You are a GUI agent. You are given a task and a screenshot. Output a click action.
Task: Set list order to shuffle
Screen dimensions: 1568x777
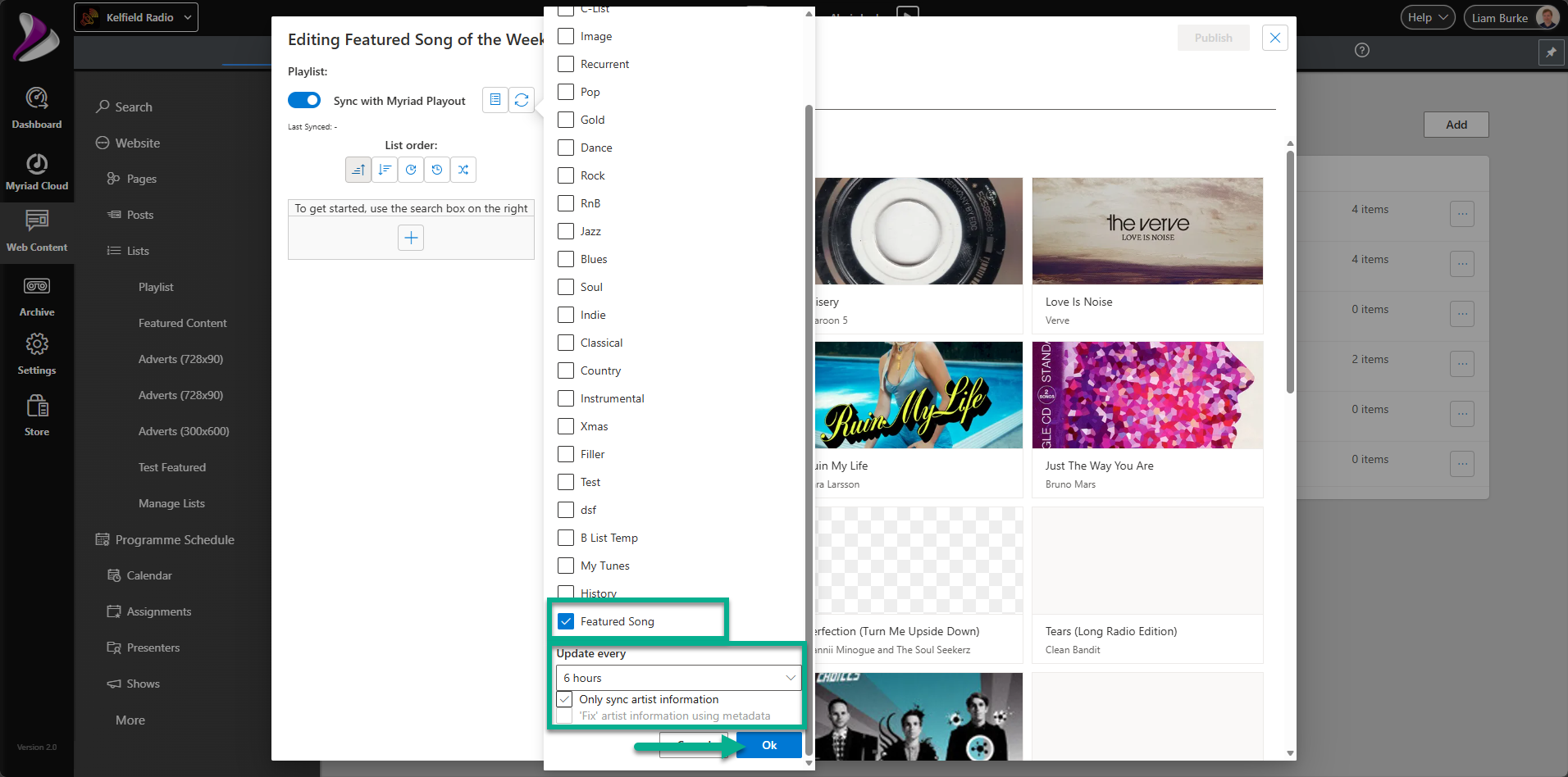(463, 170)
